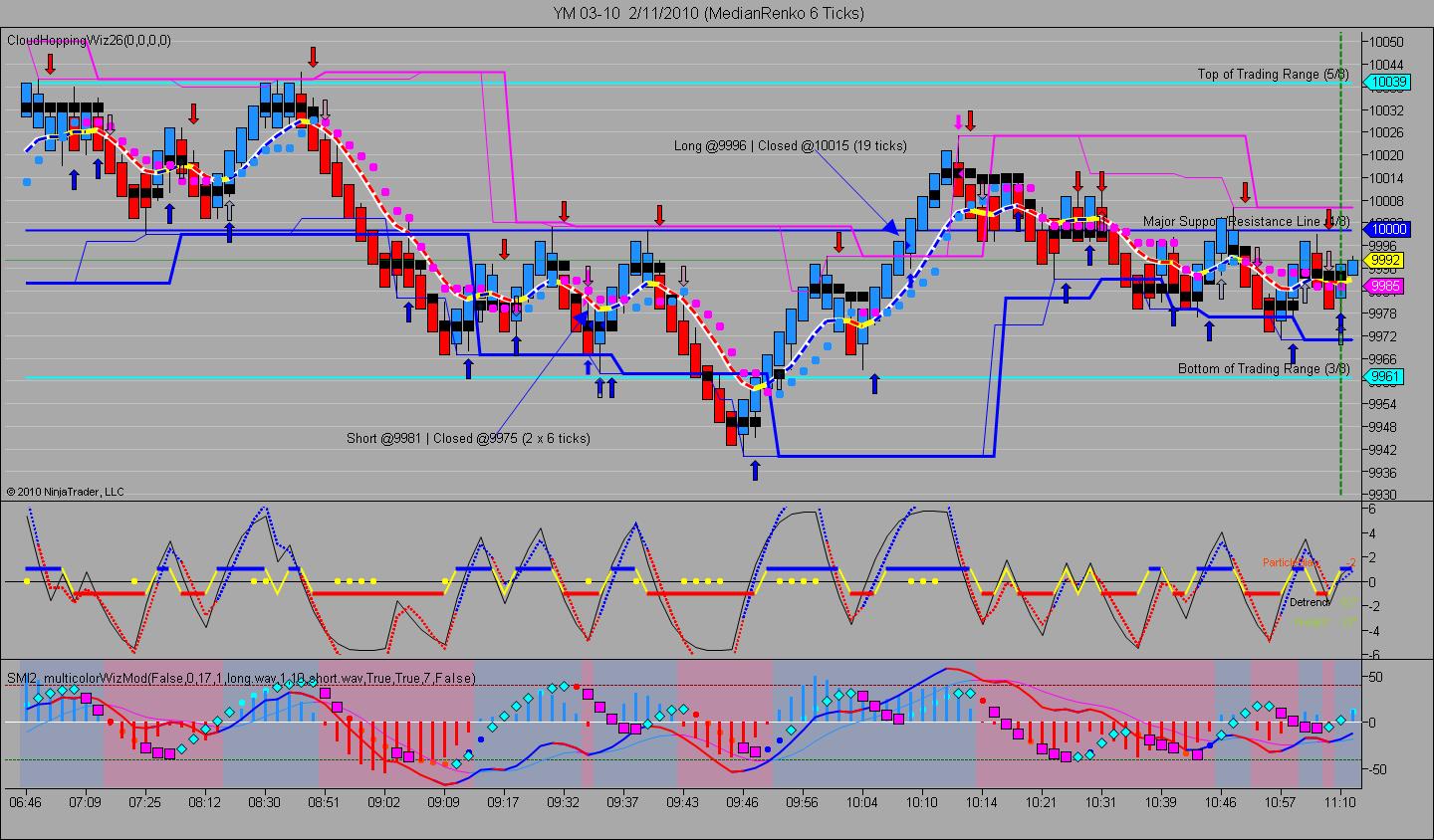Click the 10020 price axis label
This screenshot has width=1434, height=840.
pos(1386,155)
